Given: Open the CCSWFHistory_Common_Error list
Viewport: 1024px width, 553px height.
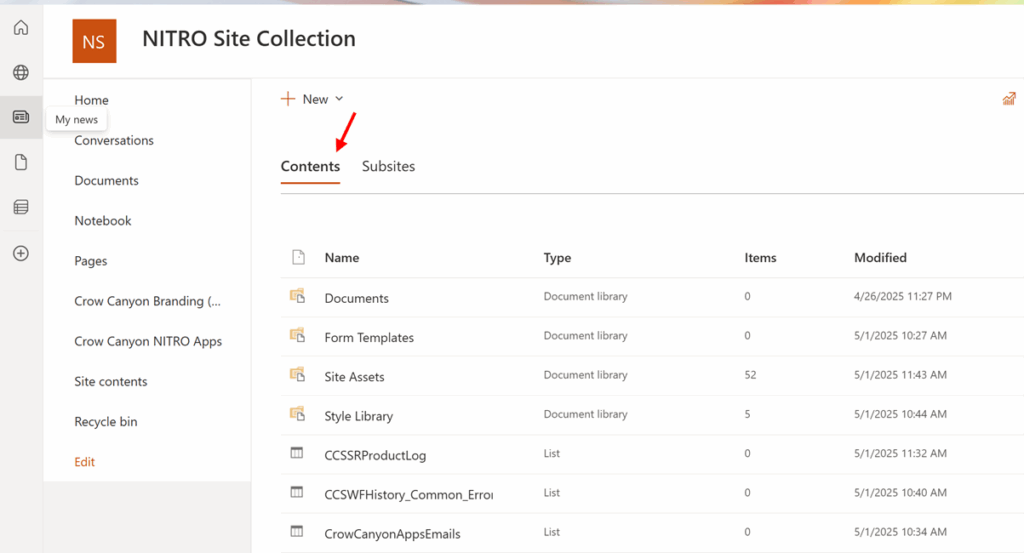Looking at the screenshot, I should point(409,494).
